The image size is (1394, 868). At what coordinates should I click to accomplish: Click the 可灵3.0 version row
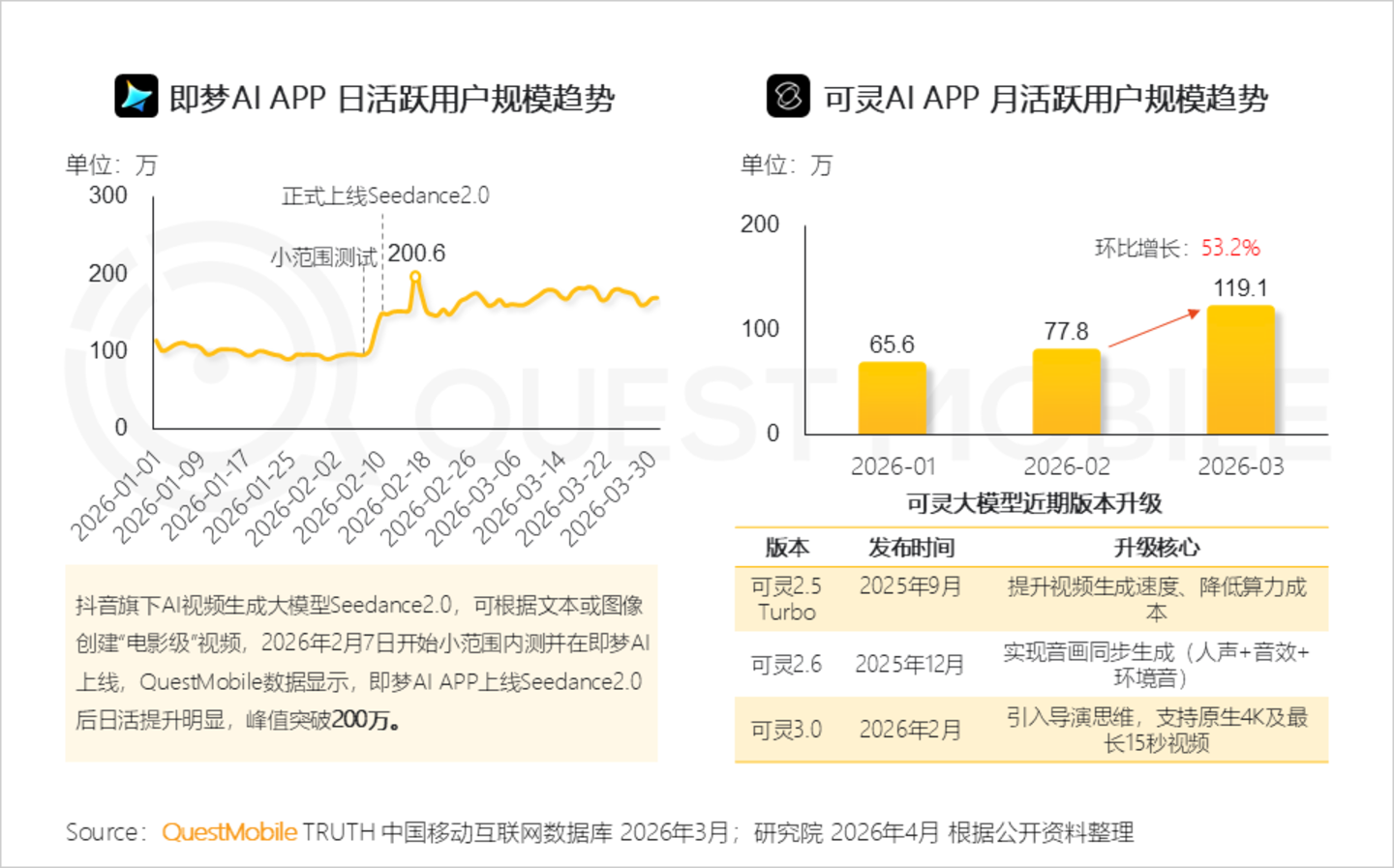[x=1031, y=729]
